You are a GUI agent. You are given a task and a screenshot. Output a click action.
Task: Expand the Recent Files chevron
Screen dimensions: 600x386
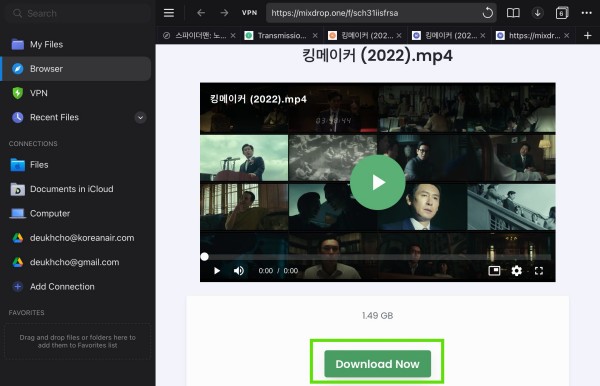[140, 117]
